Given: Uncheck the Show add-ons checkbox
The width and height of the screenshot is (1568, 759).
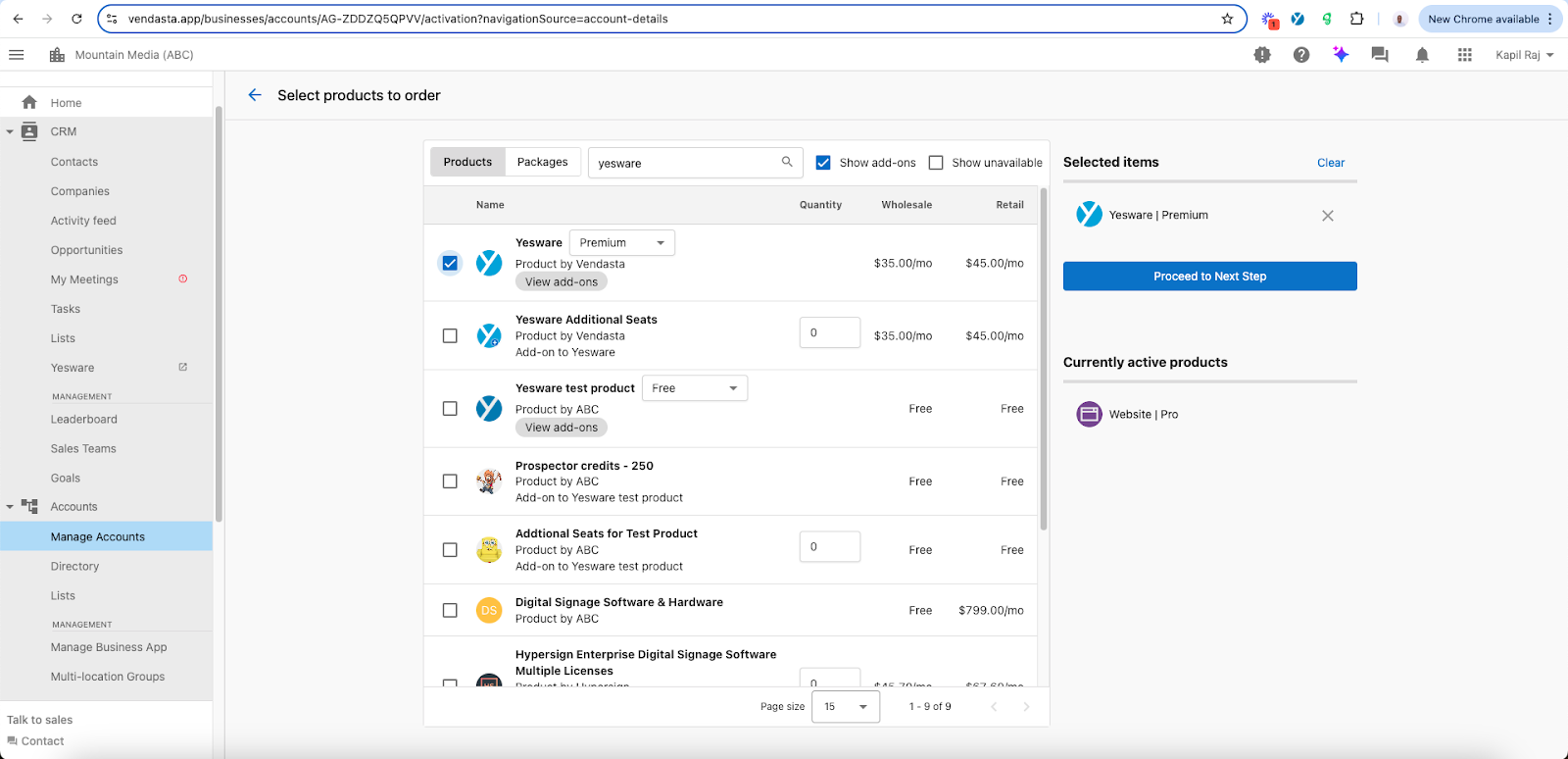Looking at the screenshot, I should tap(823, 163).
